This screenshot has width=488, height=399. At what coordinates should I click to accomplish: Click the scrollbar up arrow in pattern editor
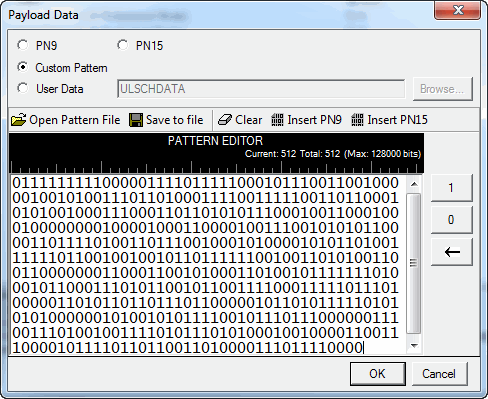click(414, 184)
